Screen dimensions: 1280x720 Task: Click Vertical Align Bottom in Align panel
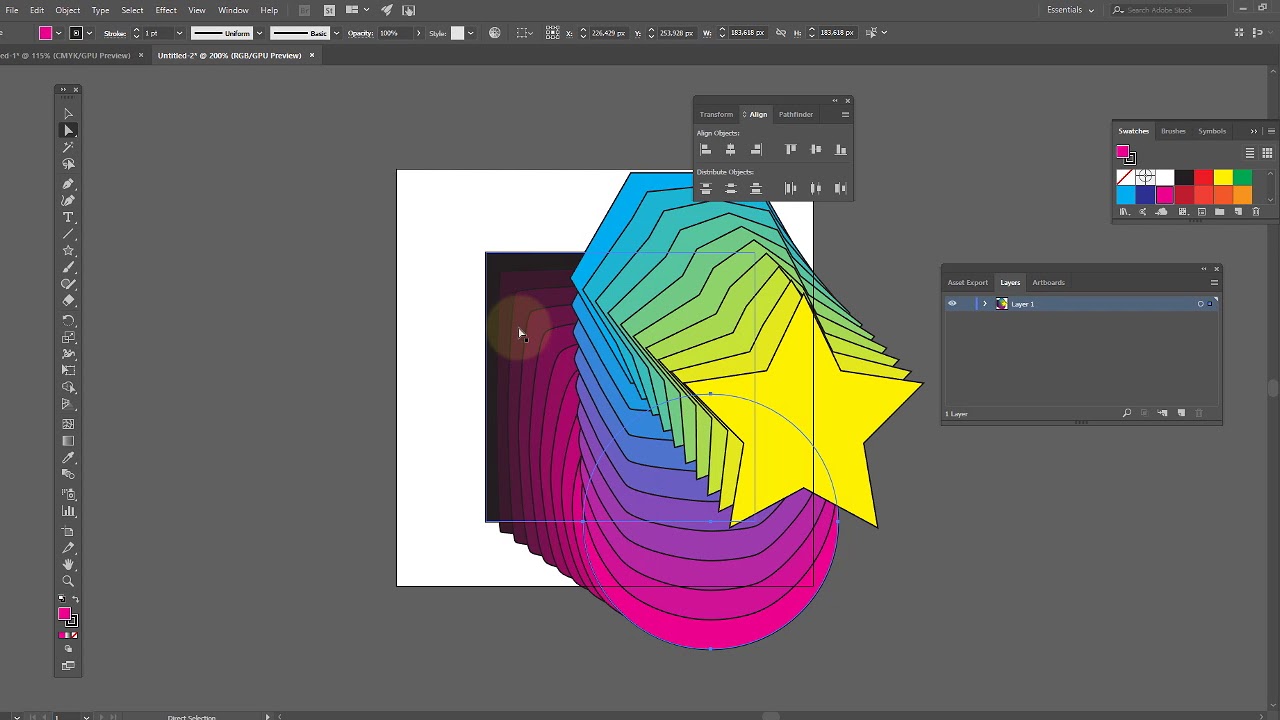pyautogui.click(x=841, y=149)
